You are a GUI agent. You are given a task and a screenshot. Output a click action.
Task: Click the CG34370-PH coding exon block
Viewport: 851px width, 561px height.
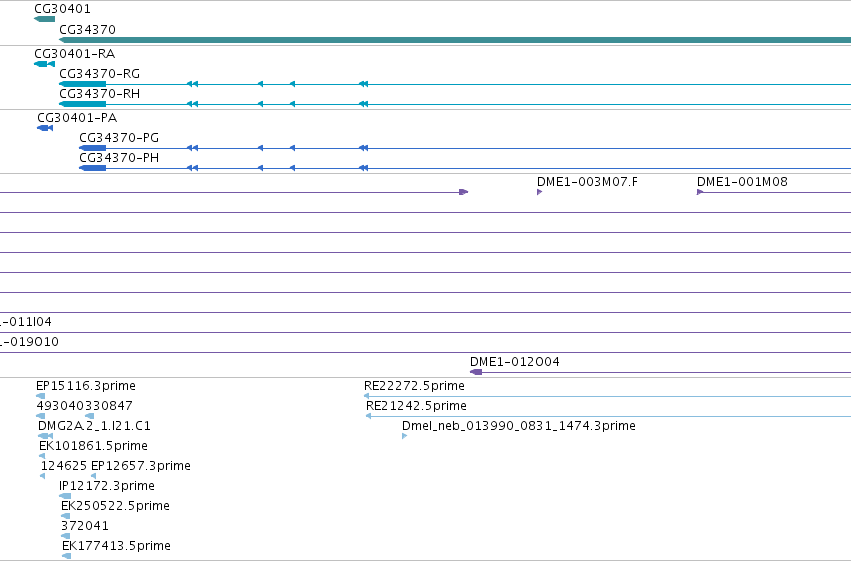(93, 168)
